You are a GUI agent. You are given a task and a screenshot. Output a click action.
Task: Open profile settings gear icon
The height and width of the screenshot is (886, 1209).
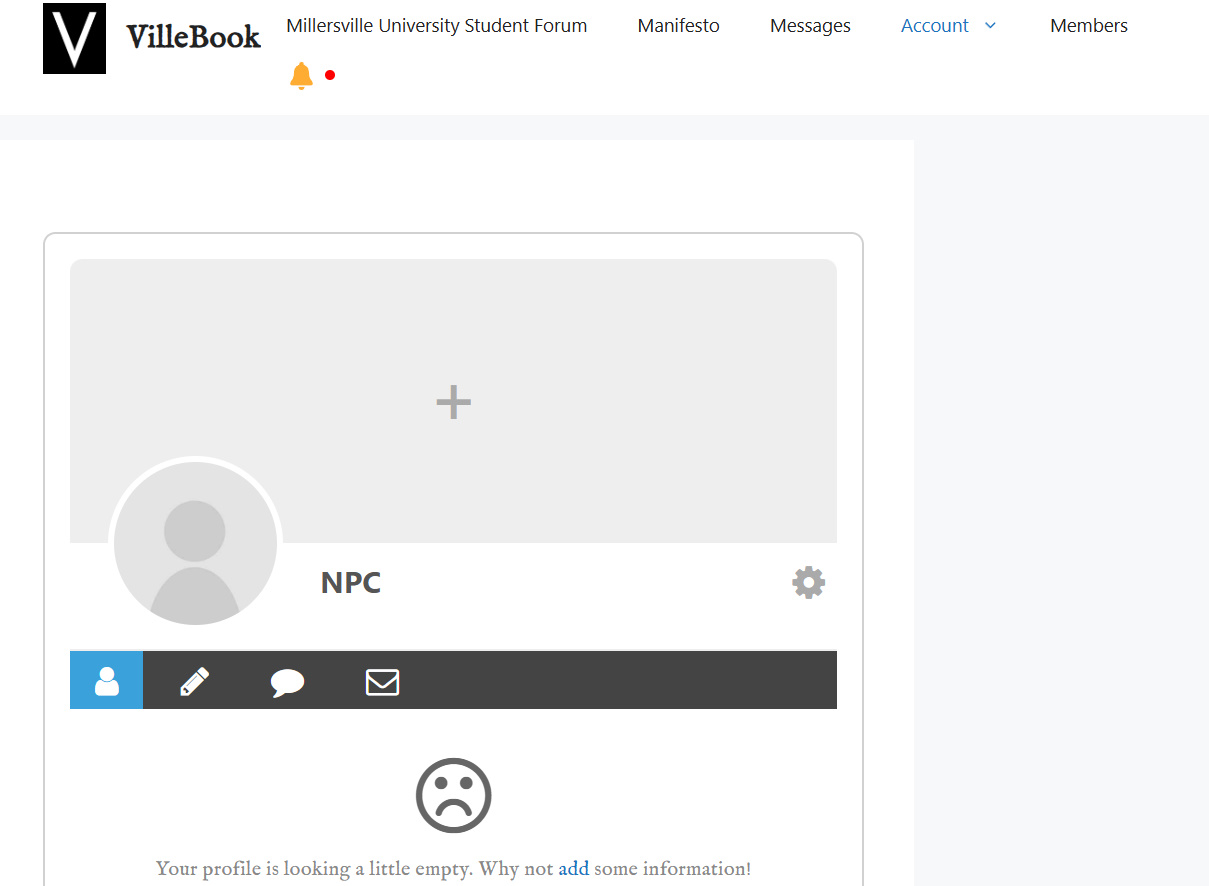[x=808, y=582]
